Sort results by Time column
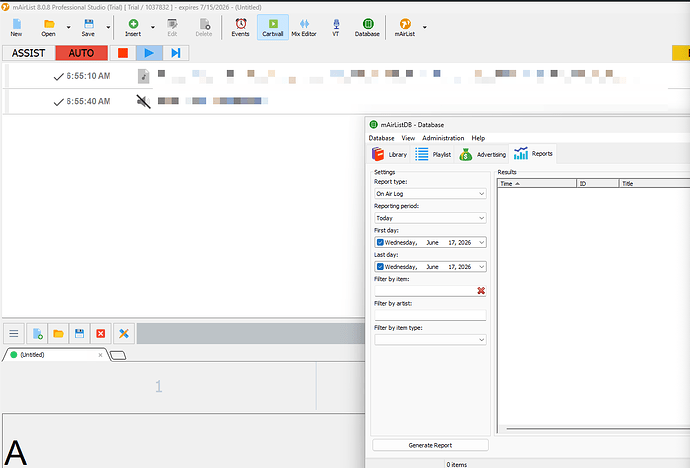This screenshot has width=690, height=468. coord(537,183)
